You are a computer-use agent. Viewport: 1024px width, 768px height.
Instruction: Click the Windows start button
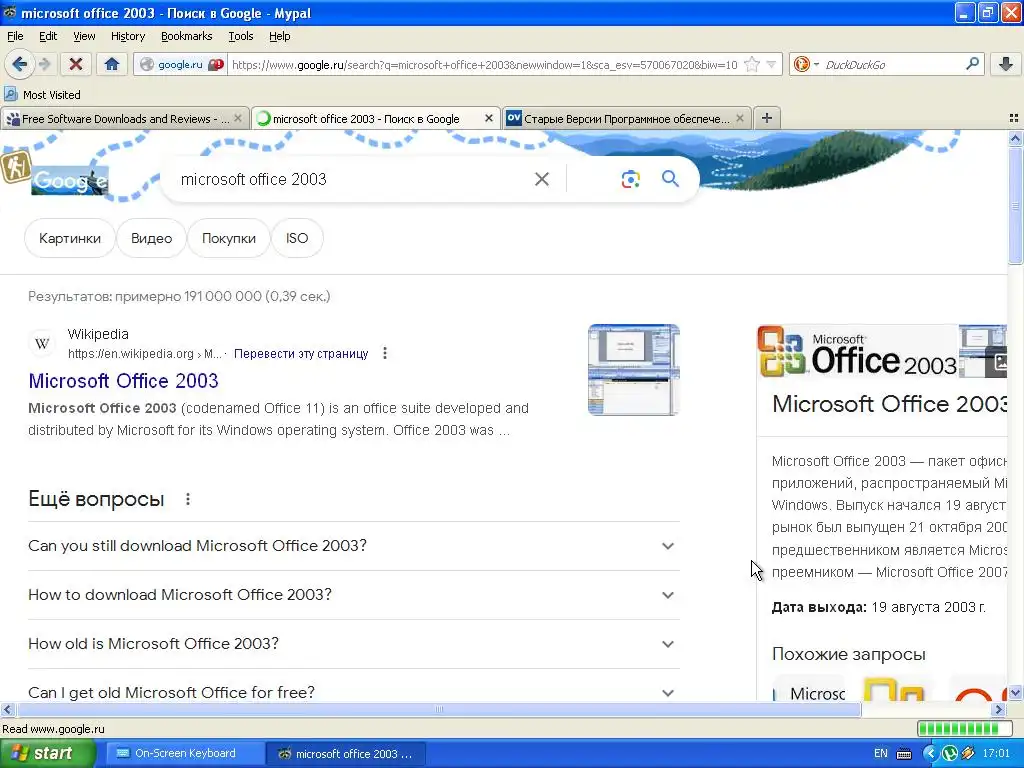(x=47, y=754)
